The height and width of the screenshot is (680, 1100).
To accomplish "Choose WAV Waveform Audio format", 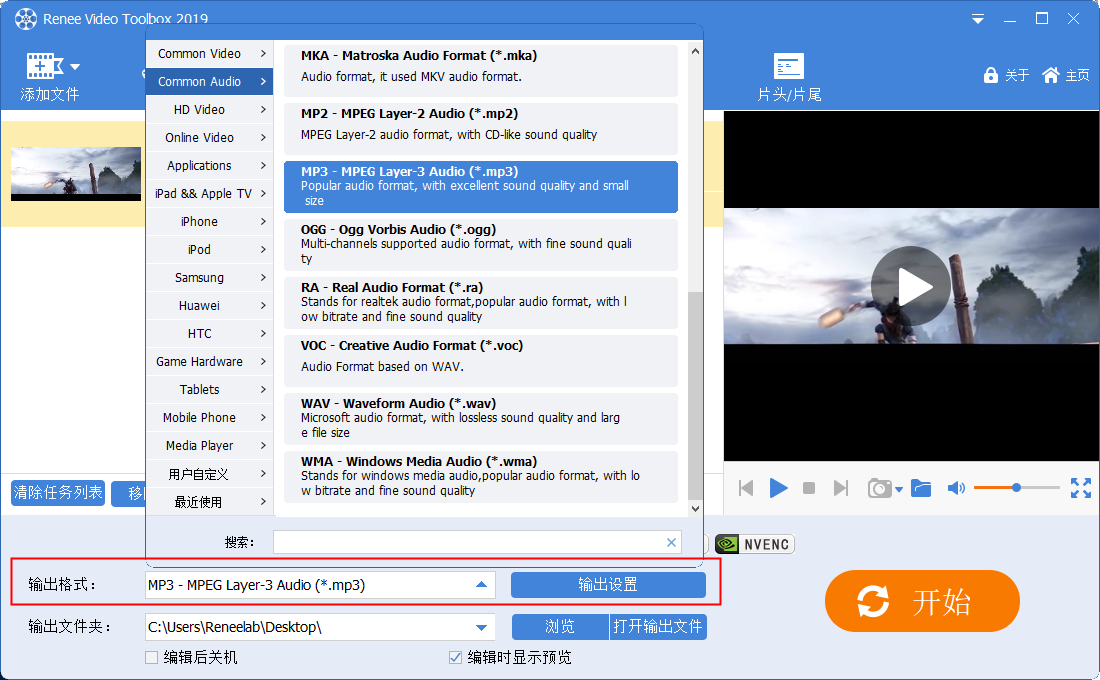I will pyautogui.click(x=481, y=419).
